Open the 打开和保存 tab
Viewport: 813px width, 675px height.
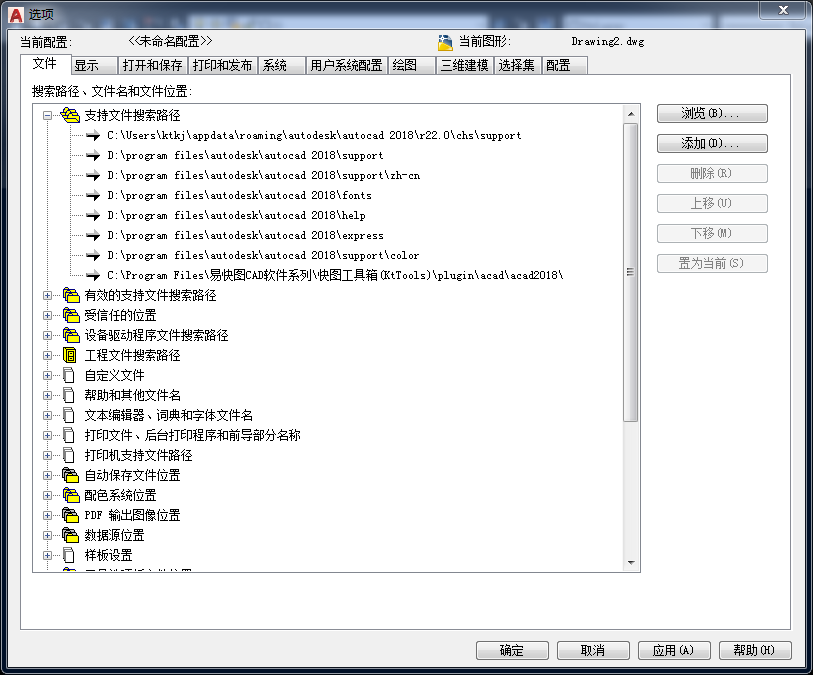[x=152, y=65]
